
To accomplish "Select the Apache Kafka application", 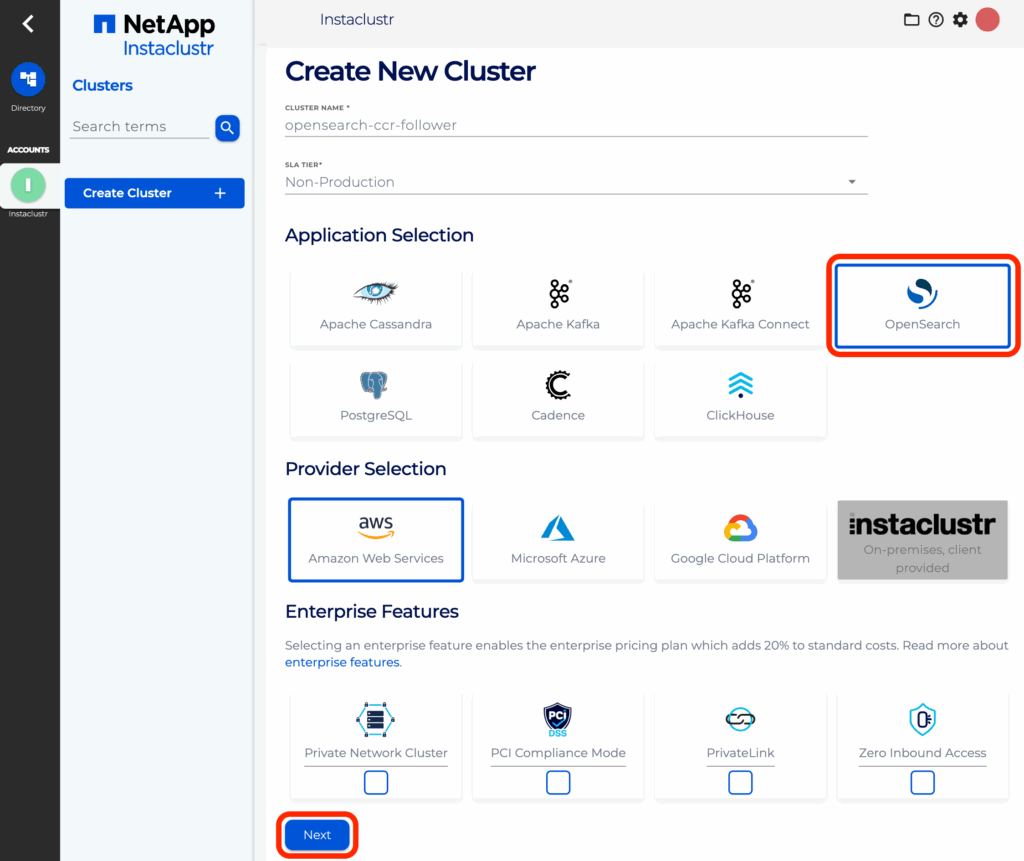I will 557,305.
